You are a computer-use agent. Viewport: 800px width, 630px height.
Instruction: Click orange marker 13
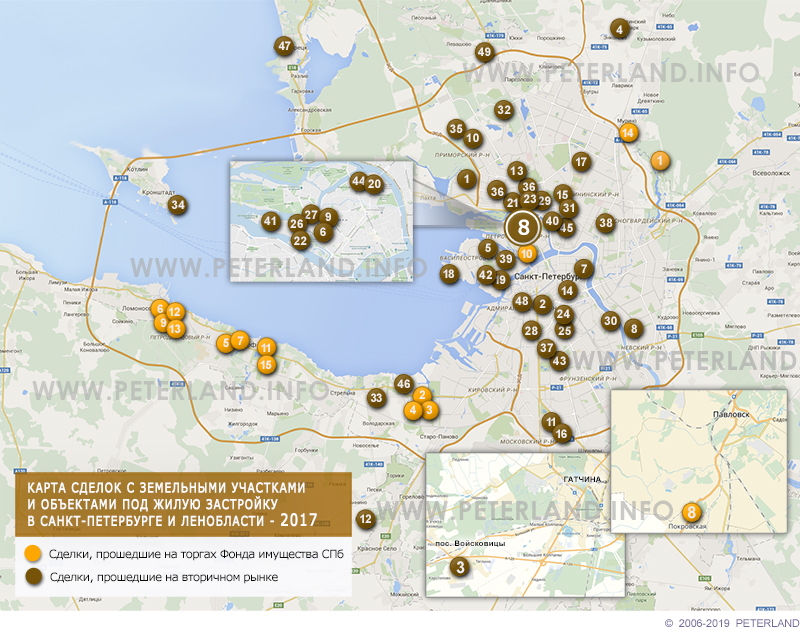[175, 329]
